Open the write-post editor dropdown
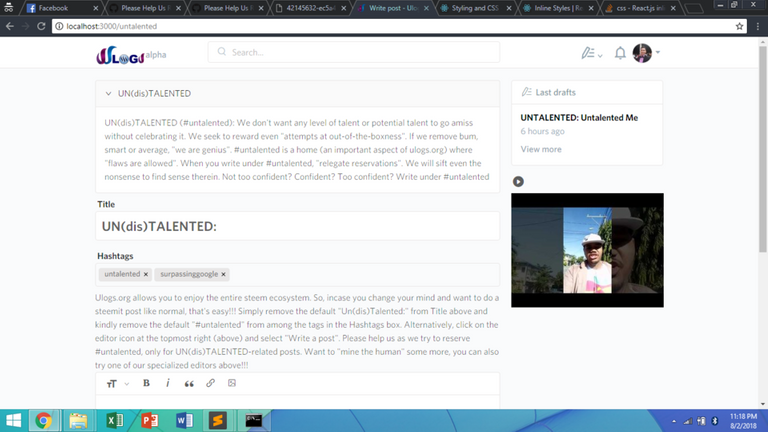 click(592, 53)
